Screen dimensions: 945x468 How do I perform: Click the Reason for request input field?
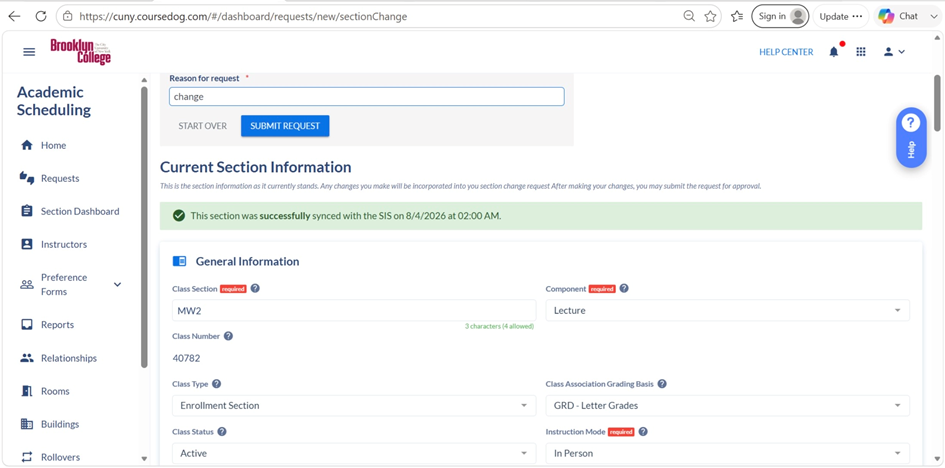click(366, 96)
